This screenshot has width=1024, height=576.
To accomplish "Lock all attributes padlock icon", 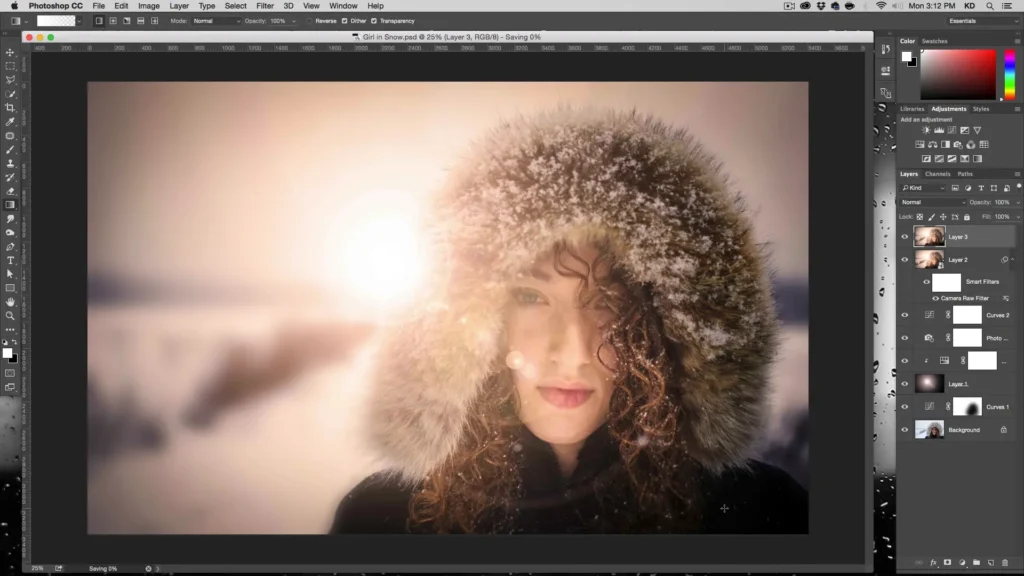I will point(967,217).
